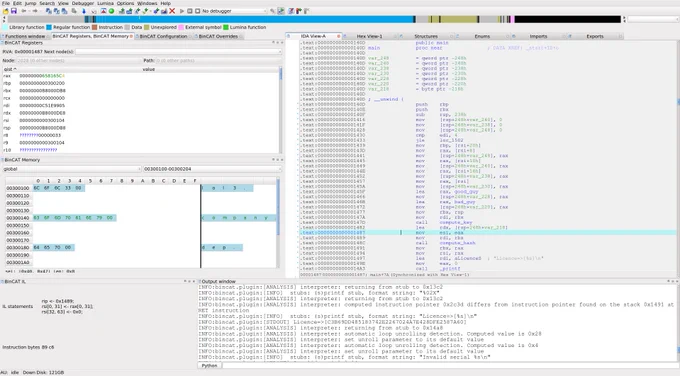
Task: Open the Lumina menu
Action: [105, 3]
